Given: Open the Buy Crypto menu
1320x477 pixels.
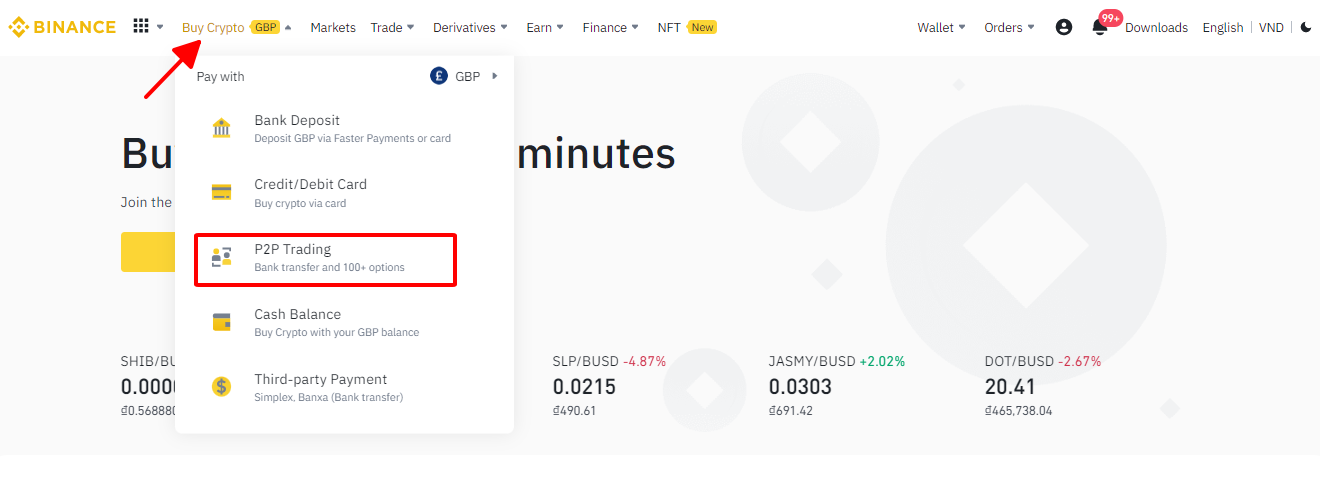Looking at the screenshot, I should [213, 27].
